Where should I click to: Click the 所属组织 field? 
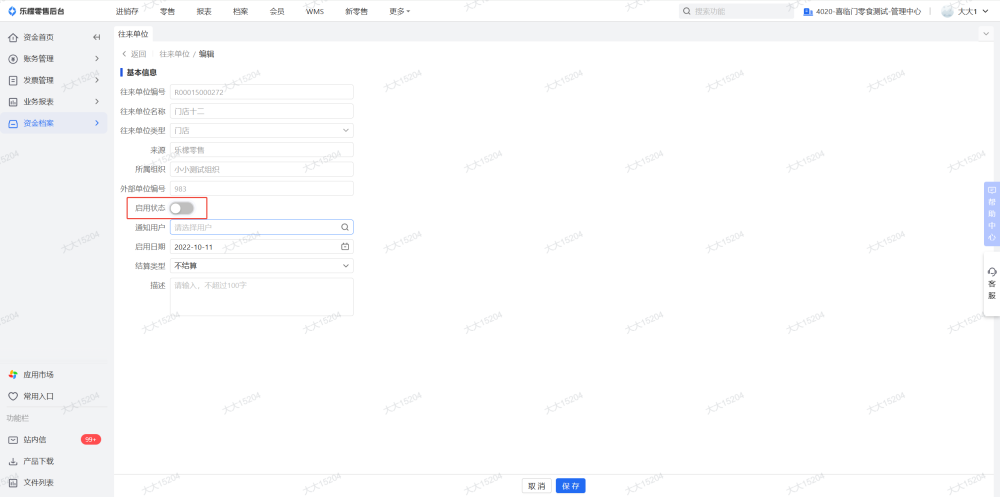coord(261,169)
